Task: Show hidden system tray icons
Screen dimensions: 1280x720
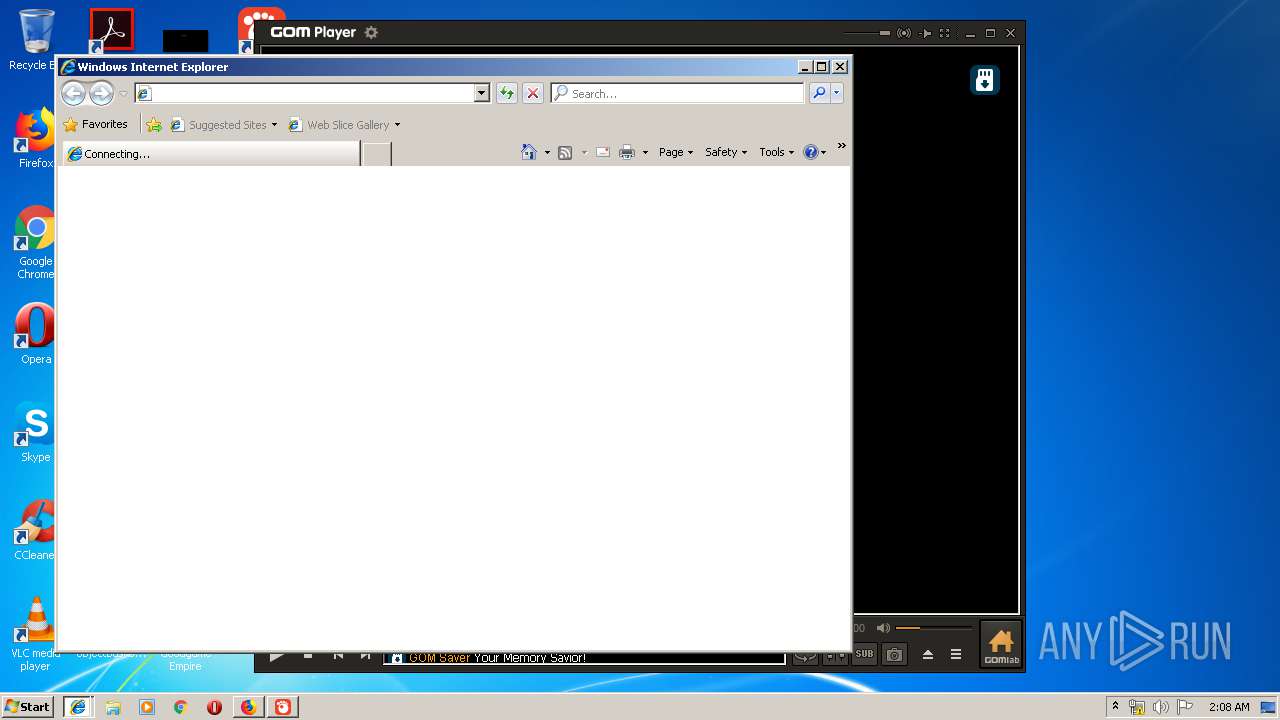Action: [x=1115, y=706]
